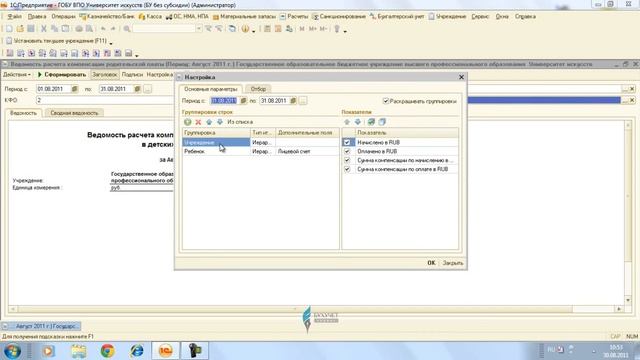Open the Calendar toolbar icon
Image resolution: width=640 pixels, height=360 pixels.
click(x=278, y=29)
